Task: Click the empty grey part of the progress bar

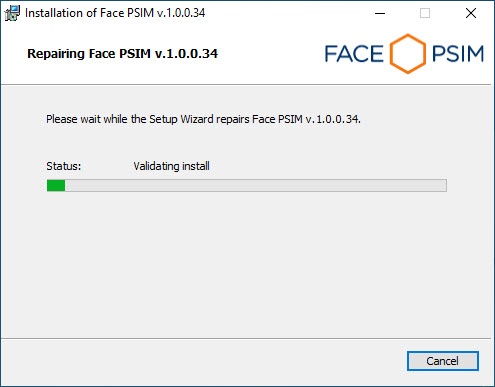Action: [256, 186]
